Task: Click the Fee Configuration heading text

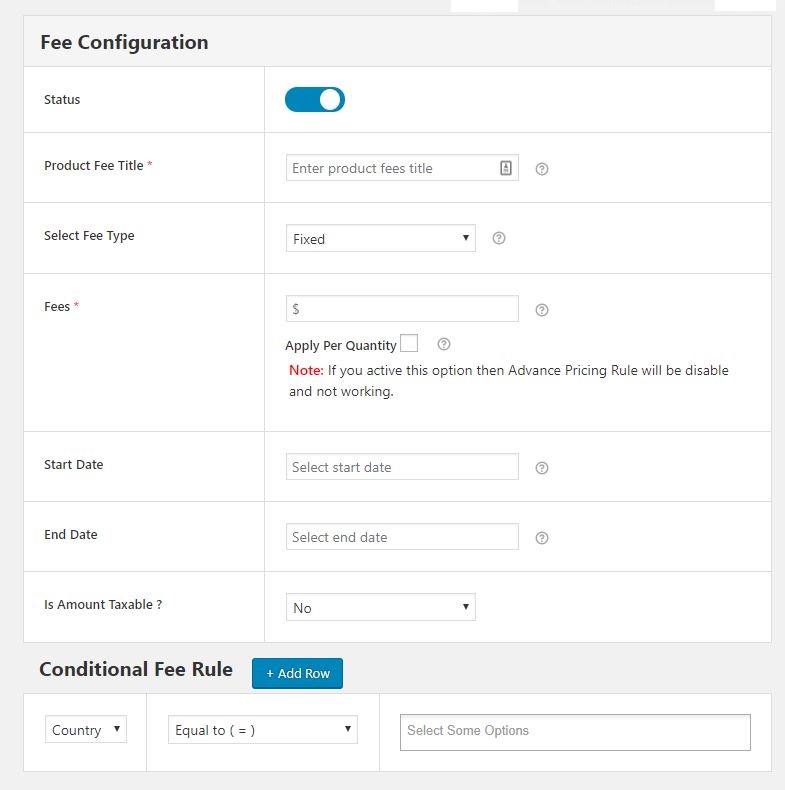Action: point(124,42)
